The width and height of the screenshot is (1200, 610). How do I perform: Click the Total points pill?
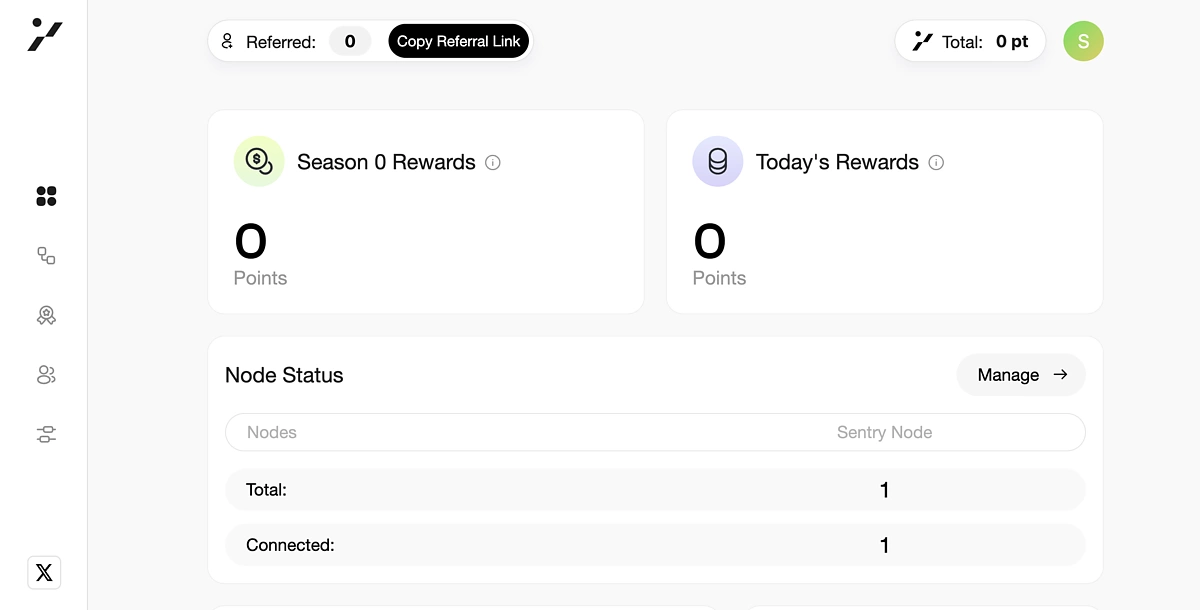click(x=970, y=42)
